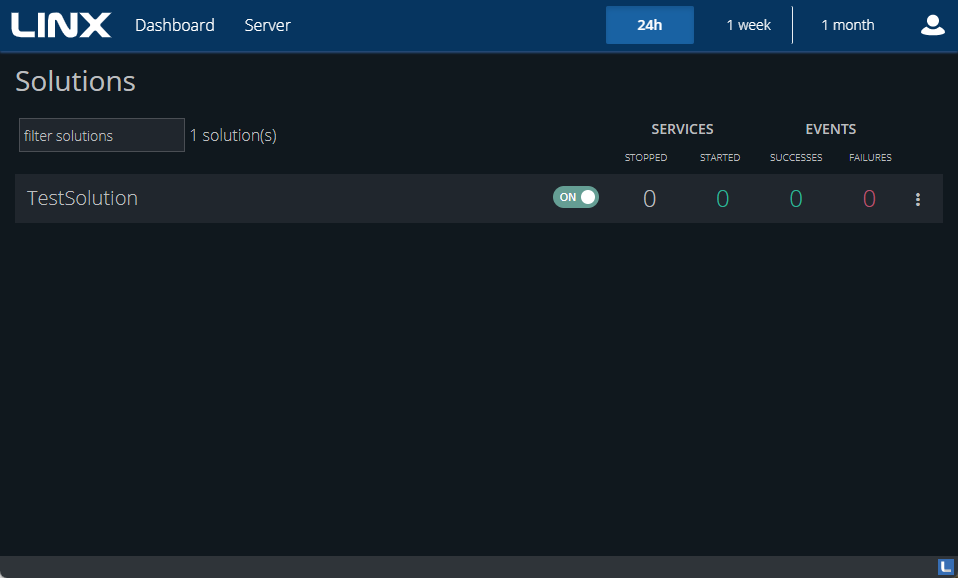Select the 1 week time range

click(x=748, y=25)
